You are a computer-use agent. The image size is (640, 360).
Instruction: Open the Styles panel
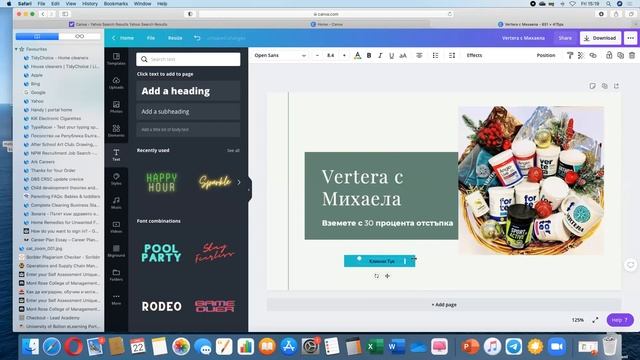point(116,179)
